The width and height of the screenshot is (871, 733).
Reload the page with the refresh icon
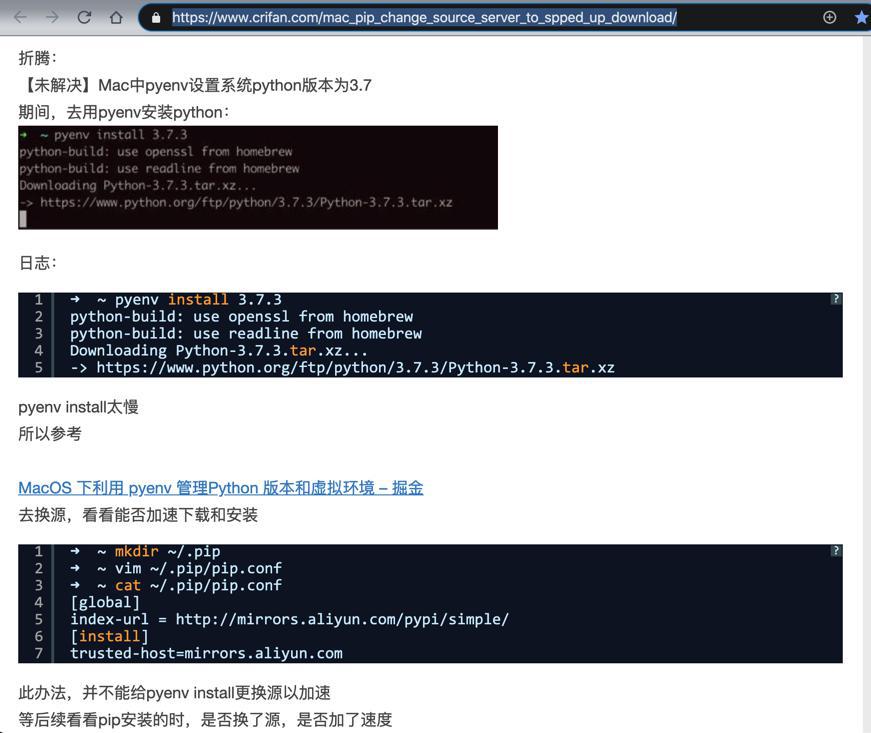point(84,17)
